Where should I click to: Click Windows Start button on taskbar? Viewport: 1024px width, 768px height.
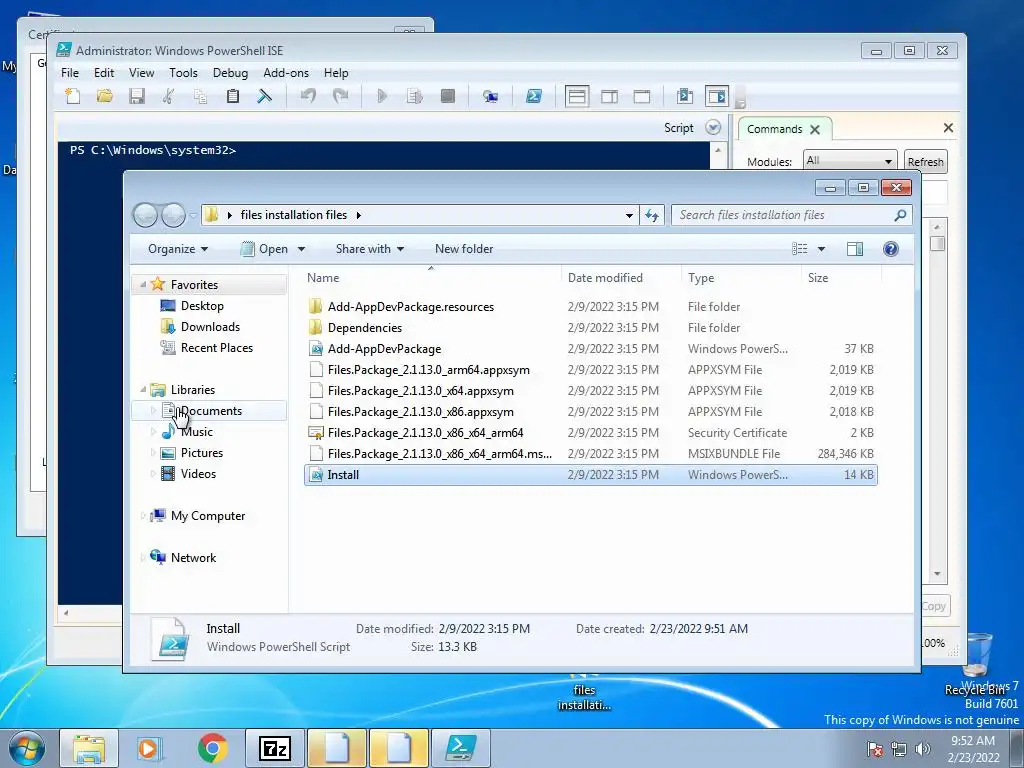click(27, 748)
